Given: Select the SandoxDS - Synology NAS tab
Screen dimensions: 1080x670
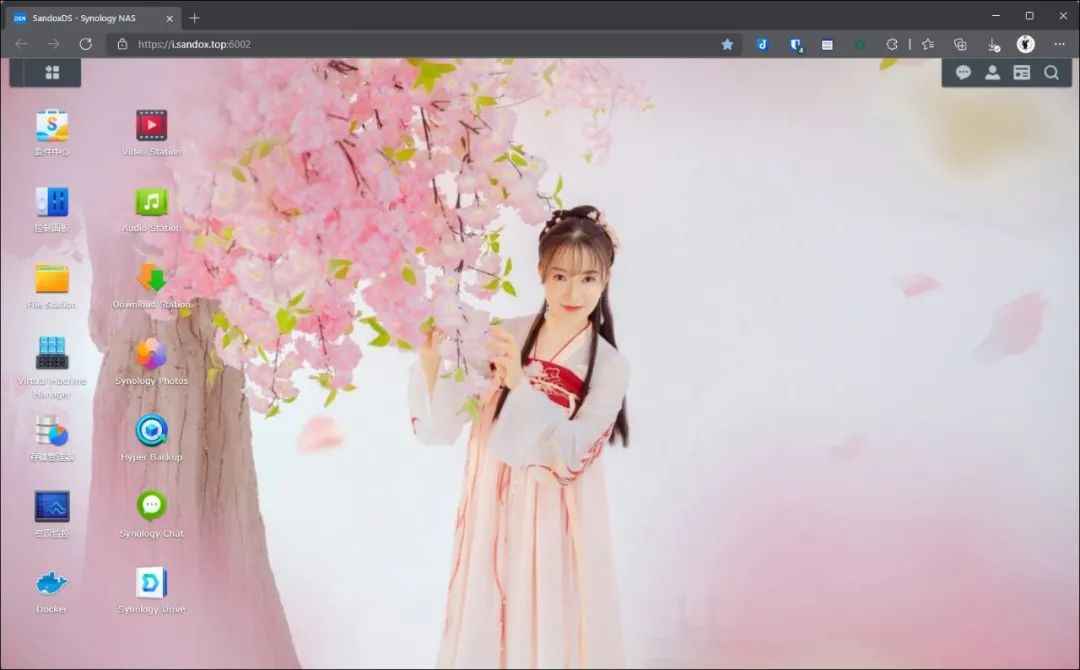Looking at the screenshot, I should click(x=94, y=19).
